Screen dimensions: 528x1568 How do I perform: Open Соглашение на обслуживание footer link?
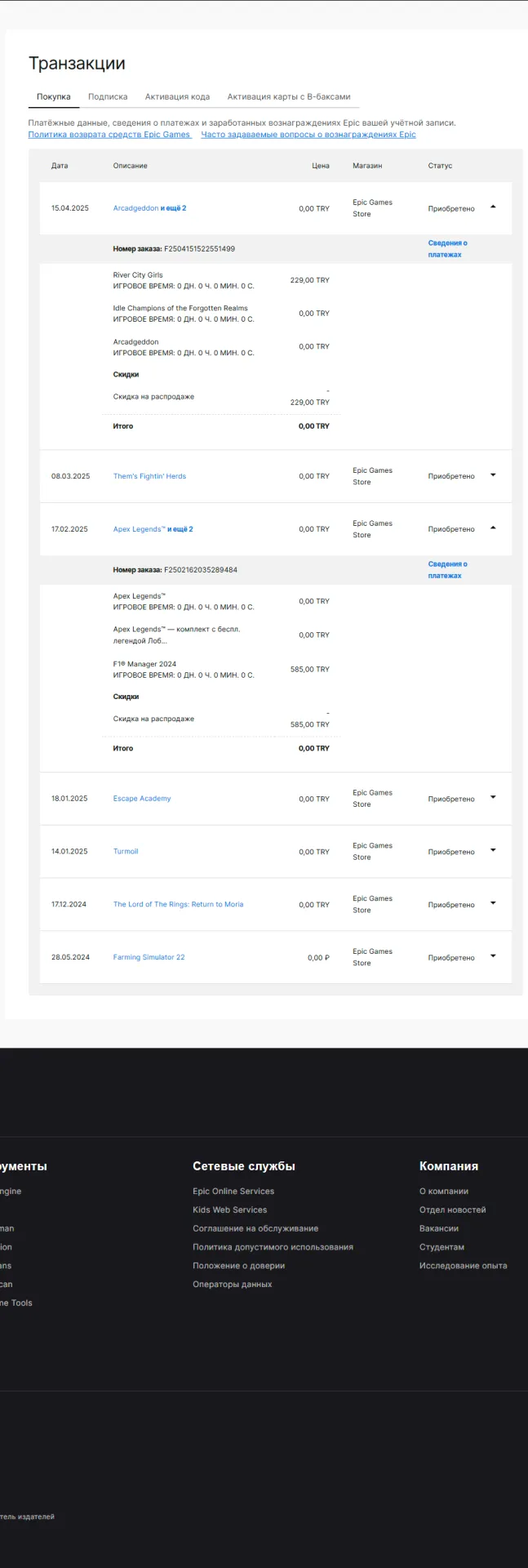point(255,1228)
